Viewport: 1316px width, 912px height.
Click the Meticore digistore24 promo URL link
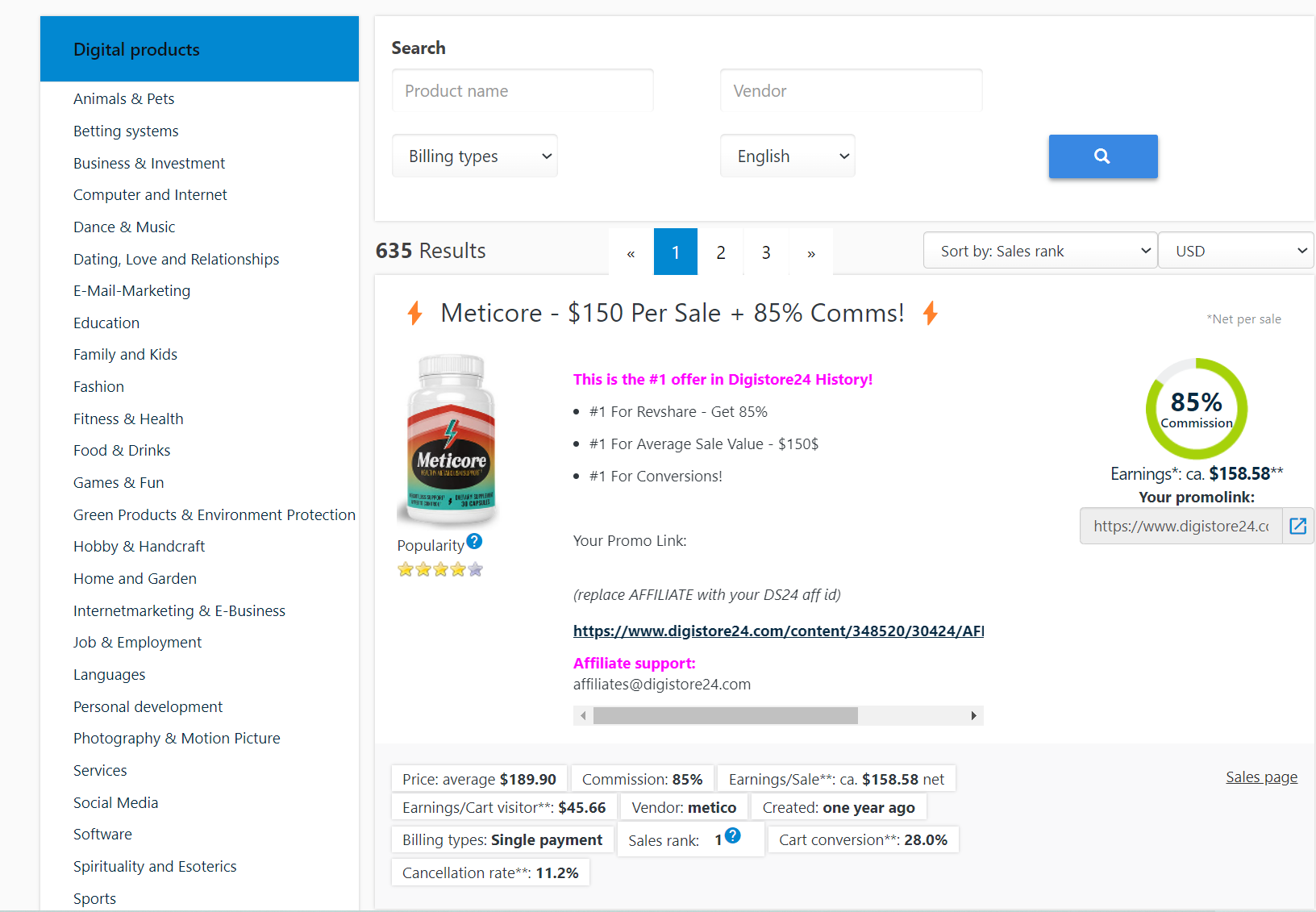pos(777,631)
